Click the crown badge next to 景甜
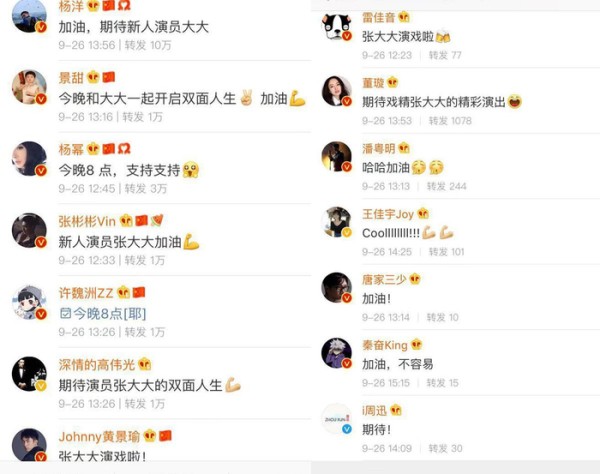600x474 pixels. click(x=93, y=78)
